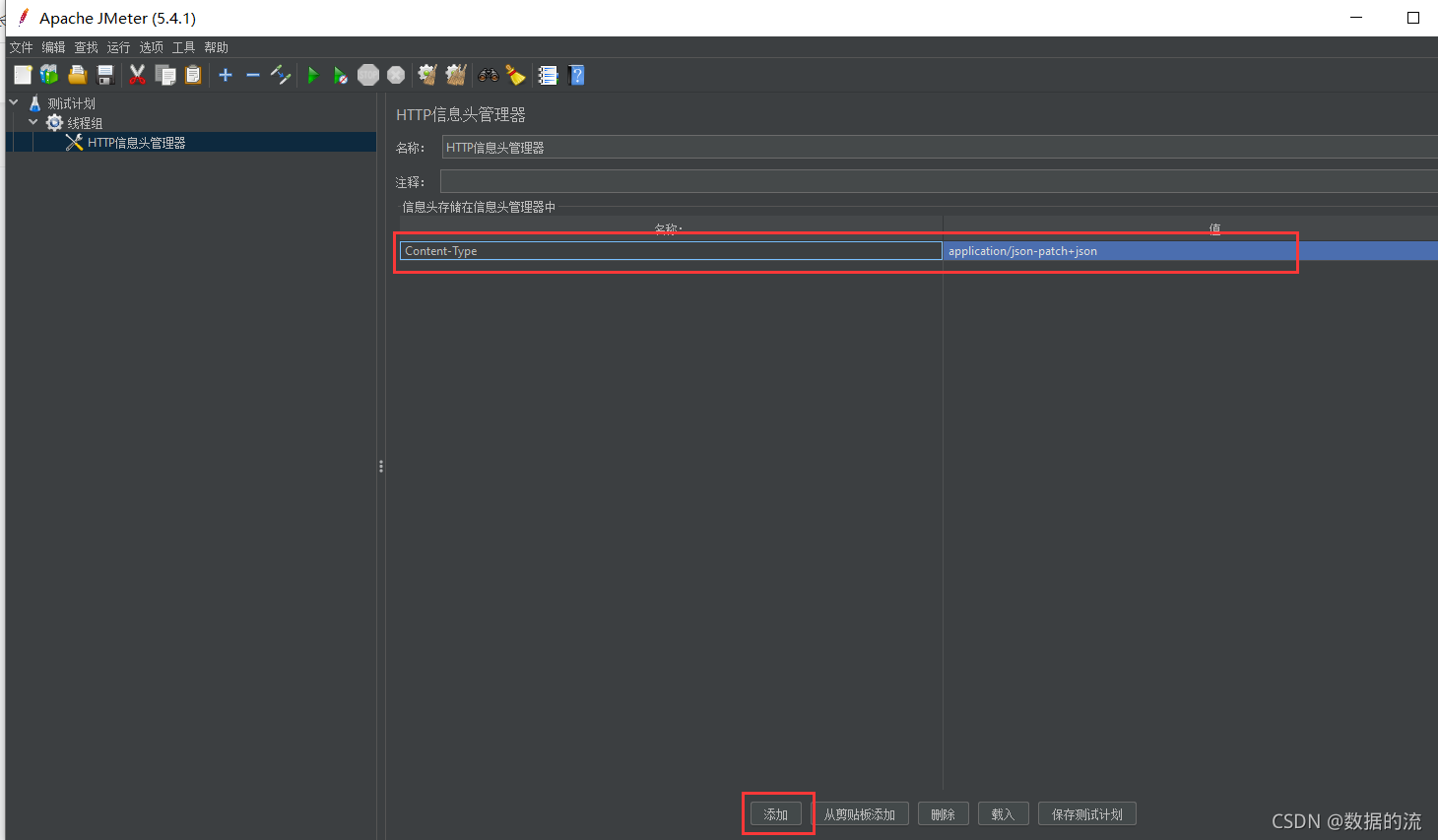Click the 注释 input field
Image resolution: width=1438 pixels, height=840 pixels.
point(939,181)
